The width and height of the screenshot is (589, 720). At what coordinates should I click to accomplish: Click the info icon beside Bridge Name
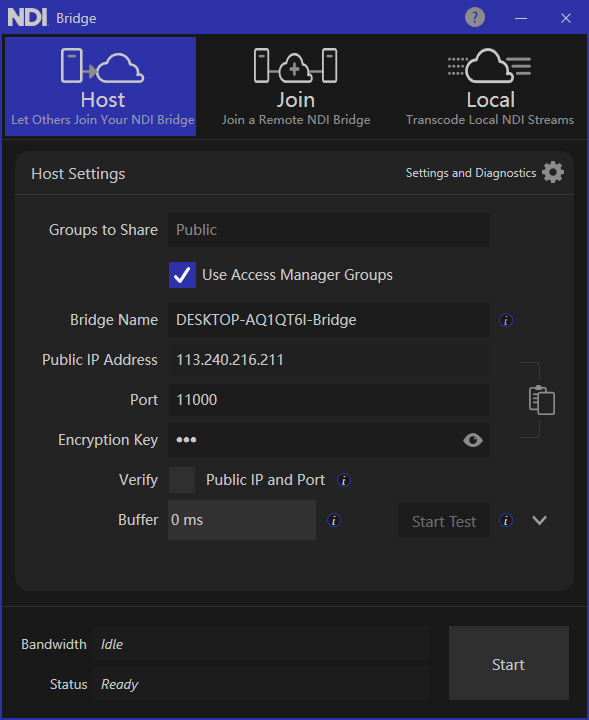click(x=506, y=320)
